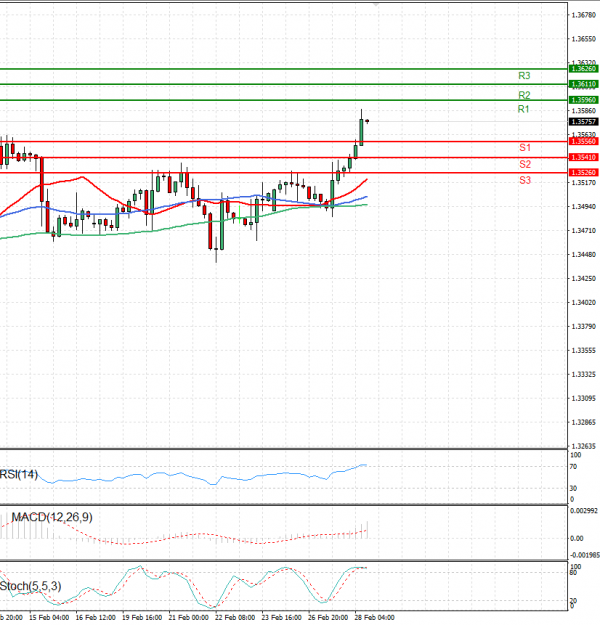Click the RSI 70 level label
This screenshot has height=625, width=600.
(573, 466)
